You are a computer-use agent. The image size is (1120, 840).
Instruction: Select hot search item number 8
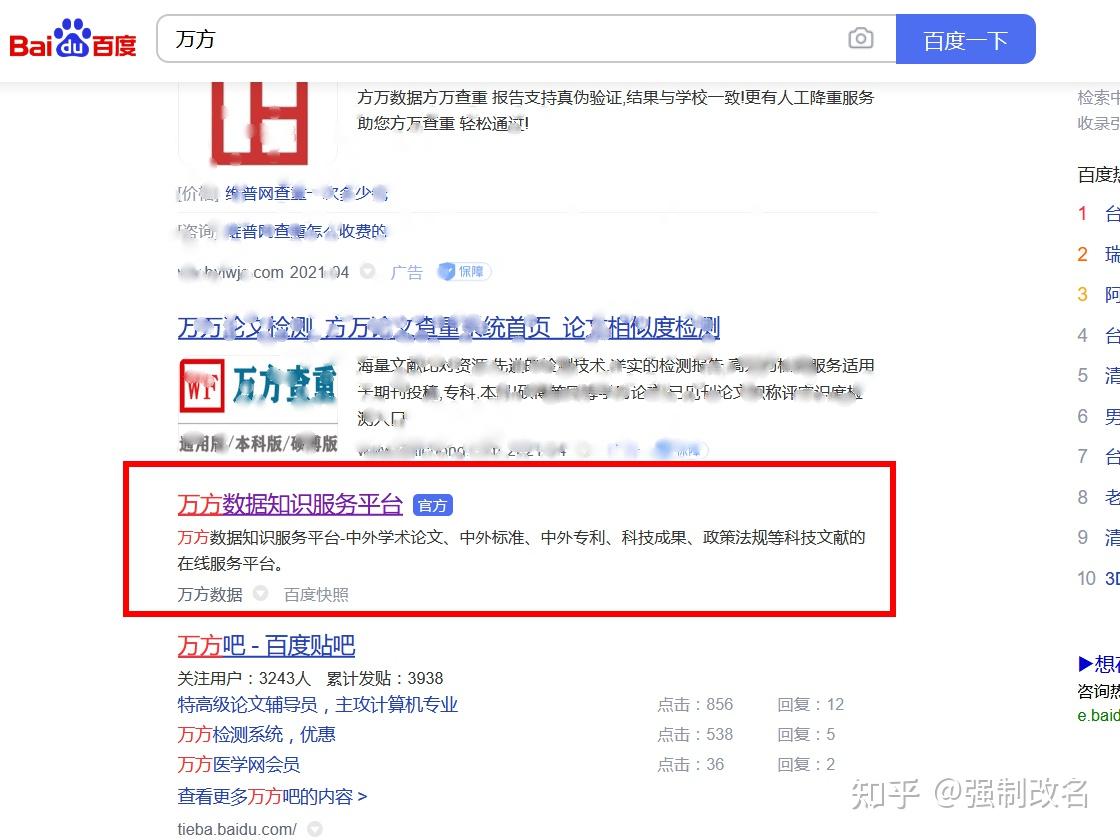[1098, 496]
